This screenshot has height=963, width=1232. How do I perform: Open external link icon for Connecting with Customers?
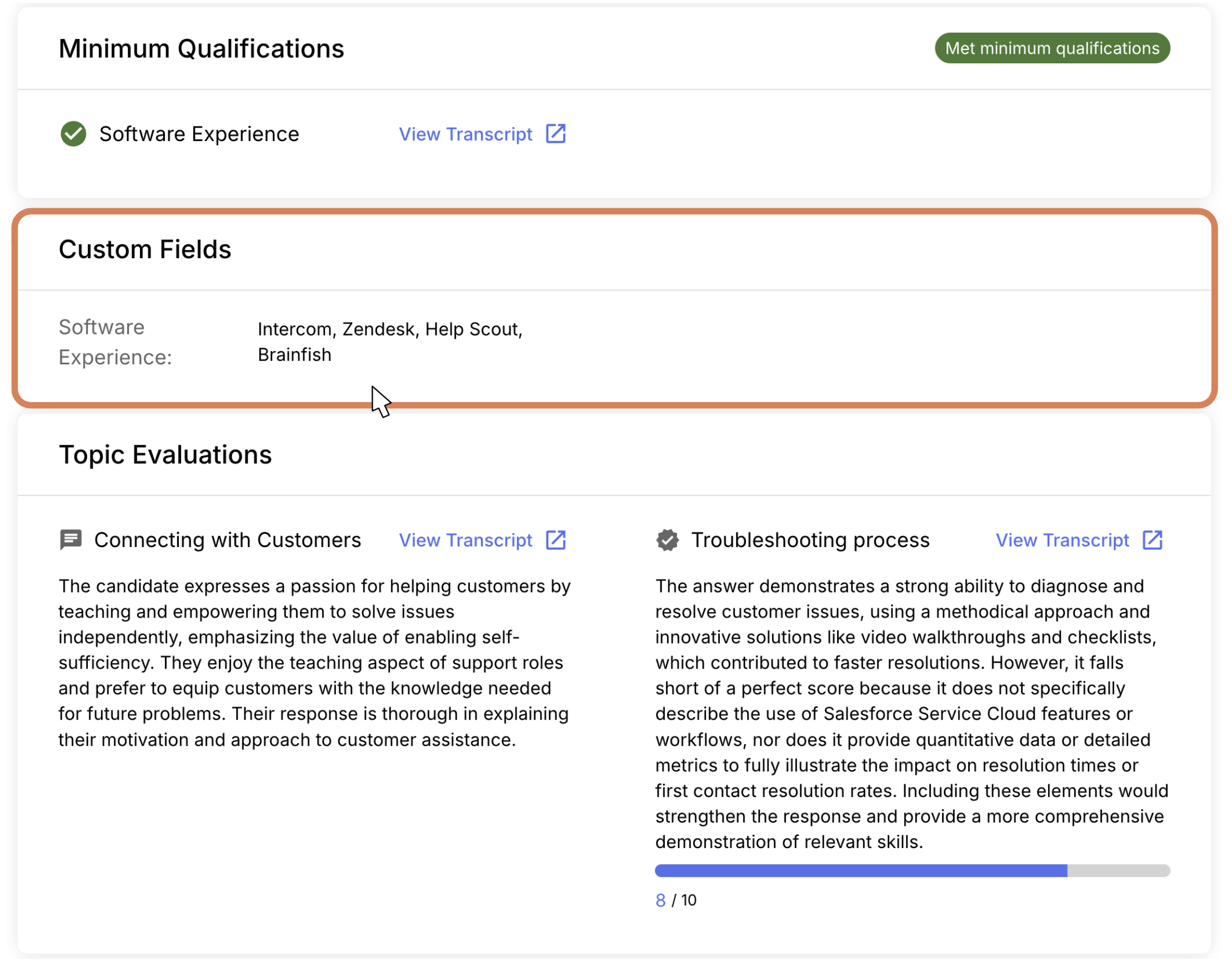(x=555, y=540)
